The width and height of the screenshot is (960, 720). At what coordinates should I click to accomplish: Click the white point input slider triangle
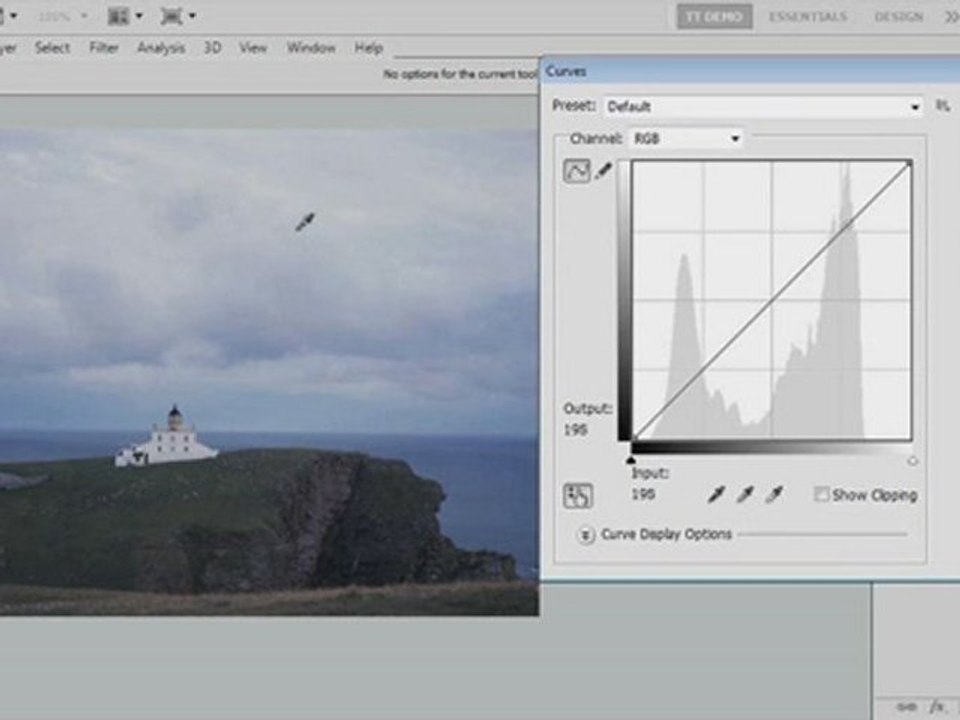click(912, 460)
